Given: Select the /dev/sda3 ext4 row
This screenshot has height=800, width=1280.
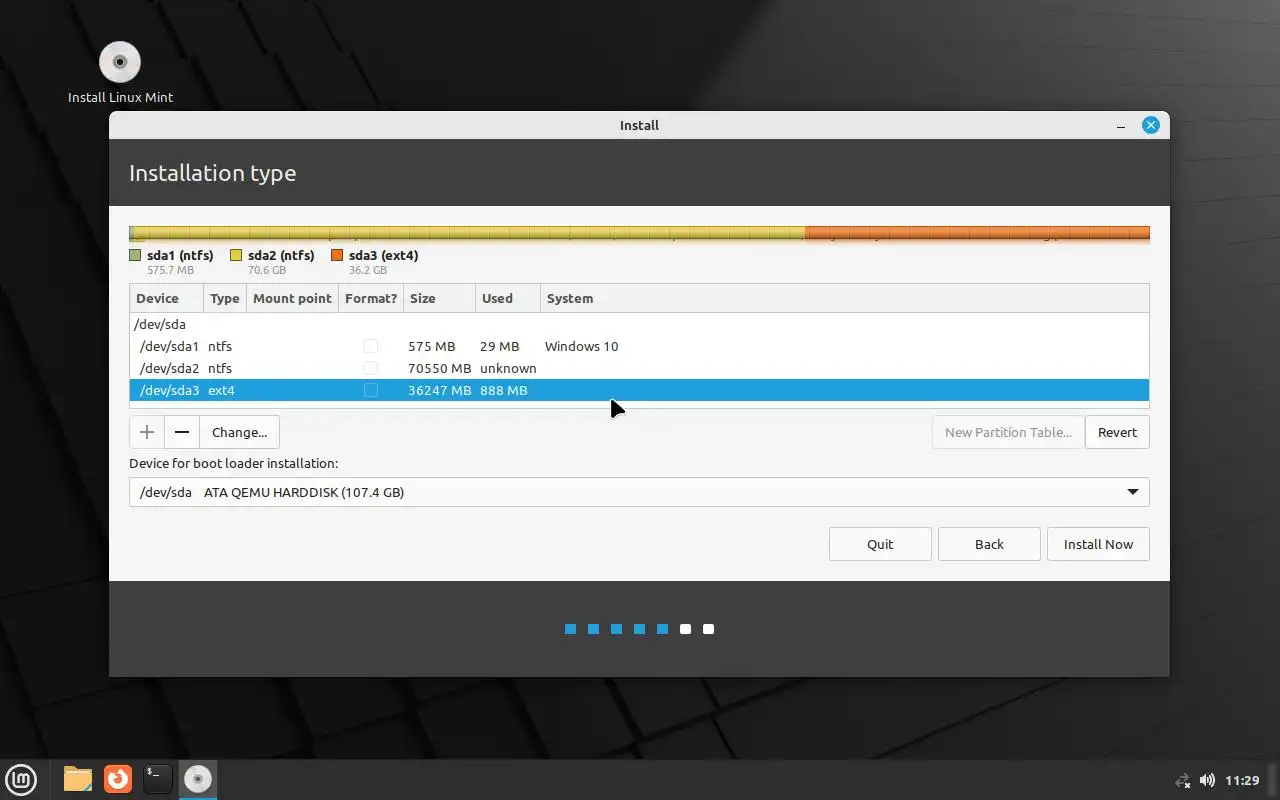Looking at the screenshot, I should [x=639, y=390].
